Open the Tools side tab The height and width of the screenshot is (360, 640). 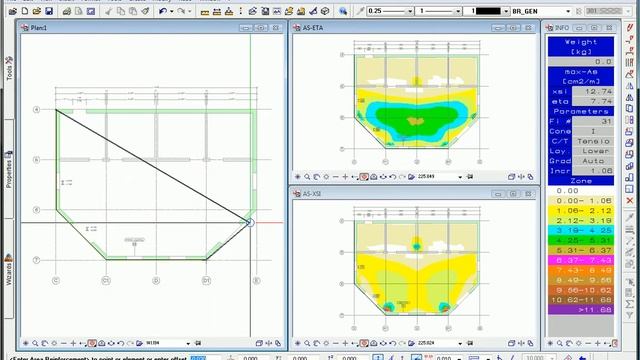pyautogui.click(x=9, y=69)
